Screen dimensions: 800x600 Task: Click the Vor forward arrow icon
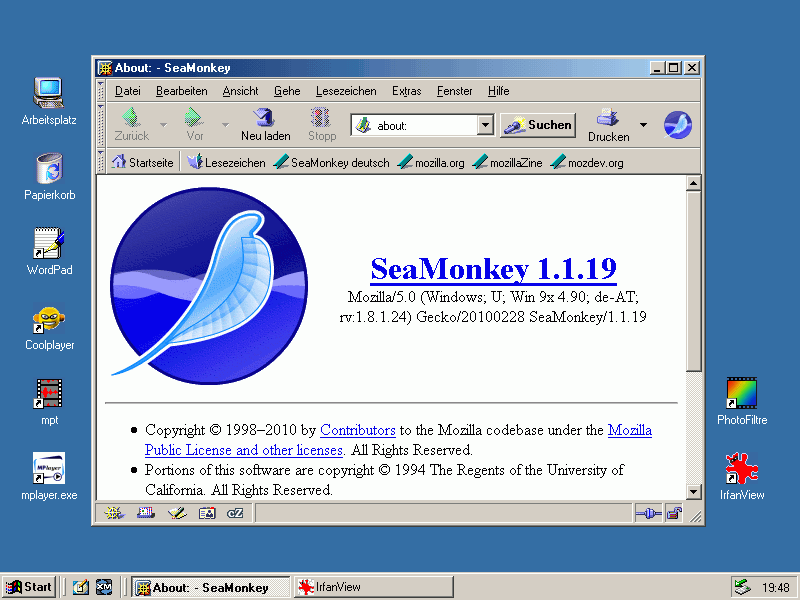[194, 117]
